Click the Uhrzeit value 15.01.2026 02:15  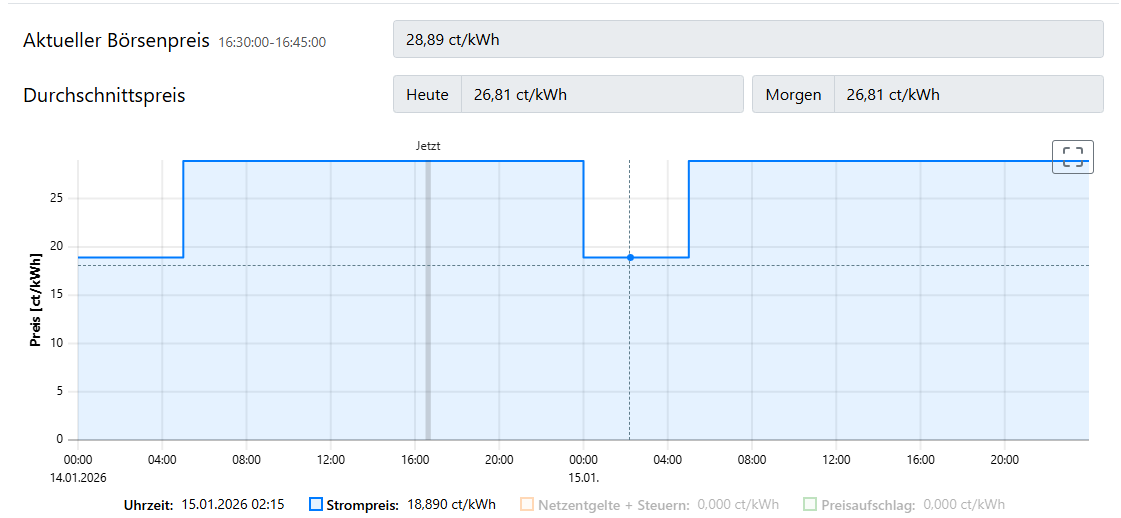[233, 504]
